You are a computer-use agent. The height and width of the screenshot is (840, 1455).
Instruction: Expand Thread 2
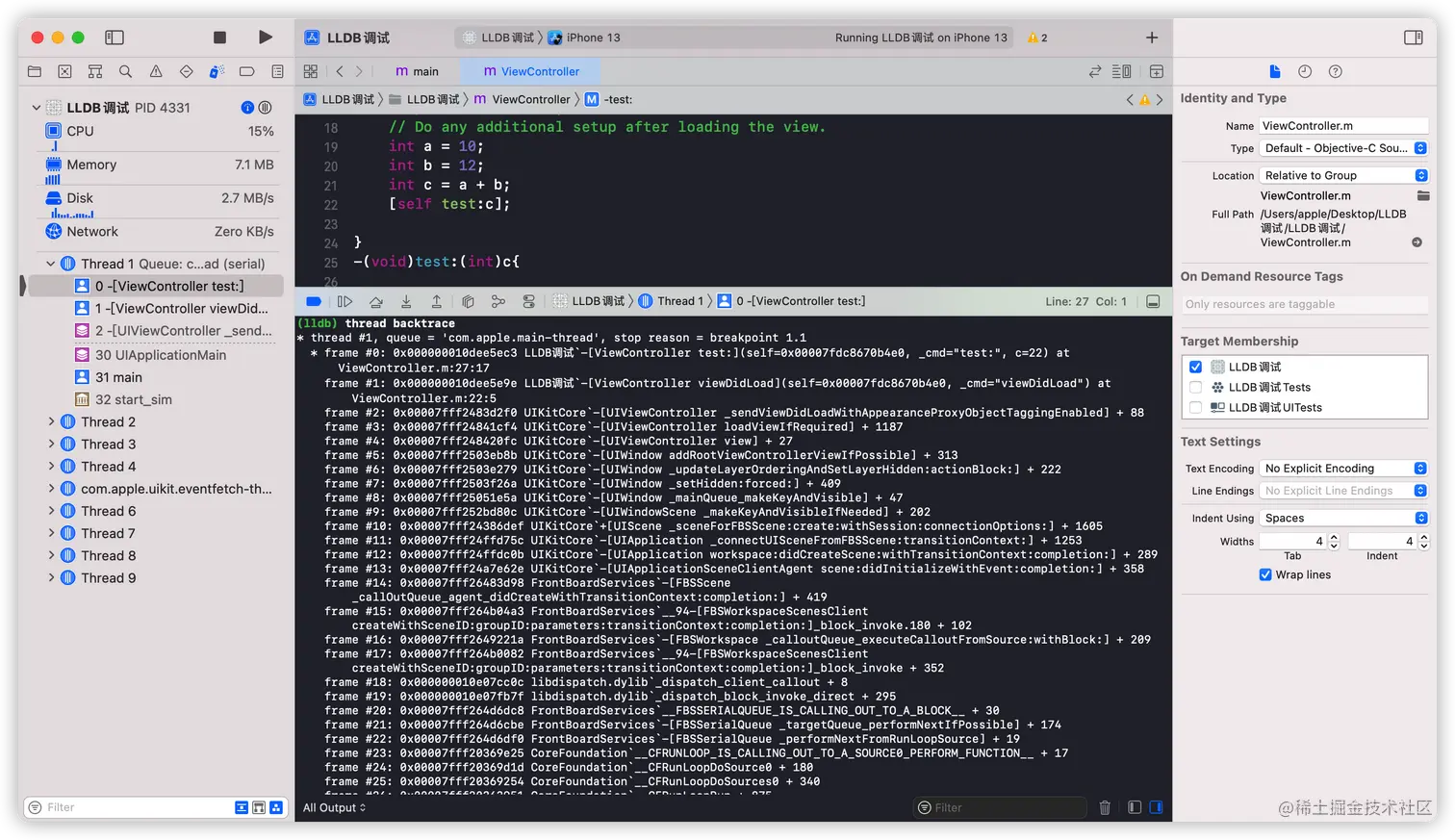coord(50,421)
